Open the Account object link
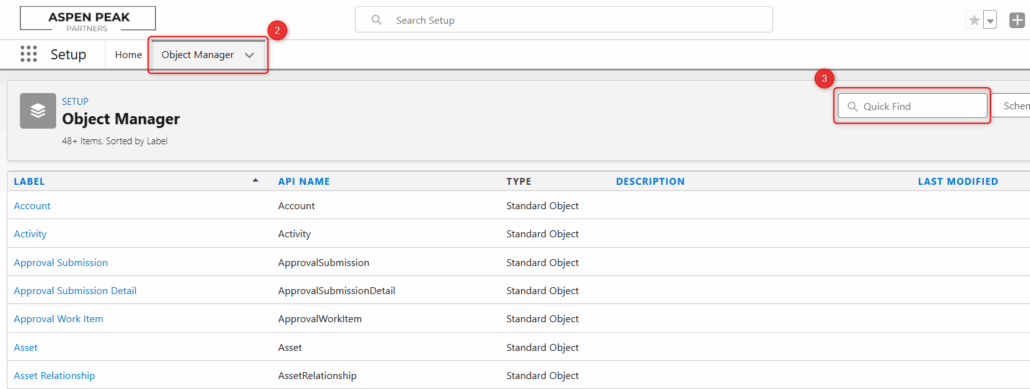1030x389 pixels. [32, 206]
